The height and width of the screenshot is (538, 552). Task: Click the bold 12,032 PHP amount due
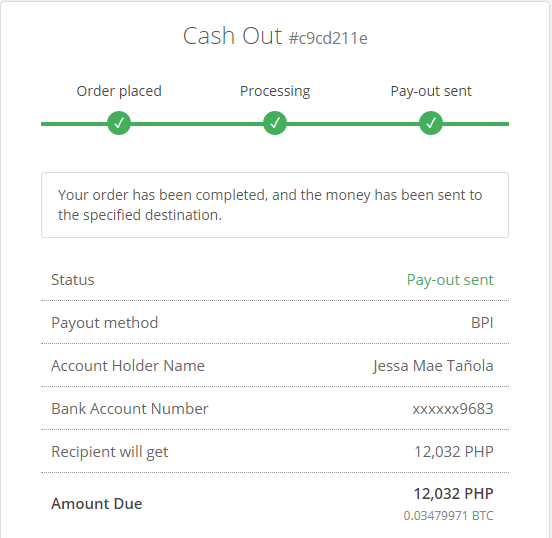tap(453, 494)
